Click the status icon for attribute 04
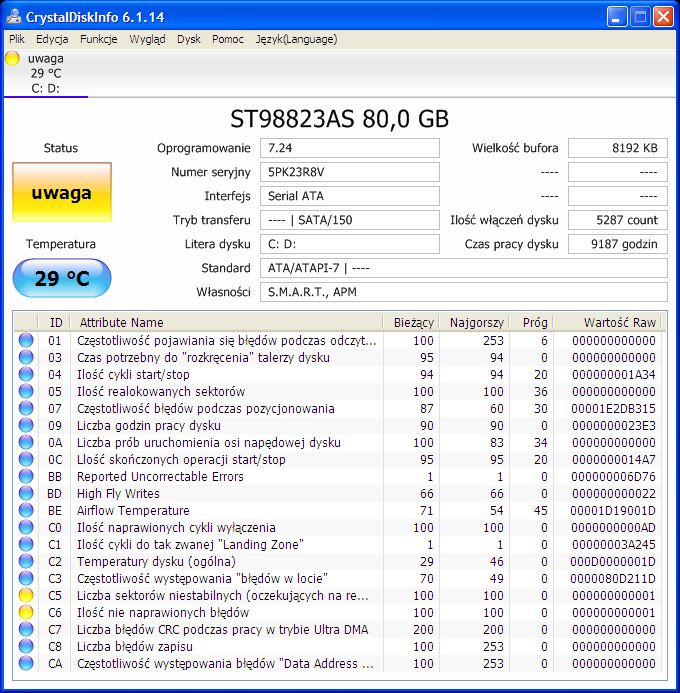680x693 pixels. click(x=26, y=374)
